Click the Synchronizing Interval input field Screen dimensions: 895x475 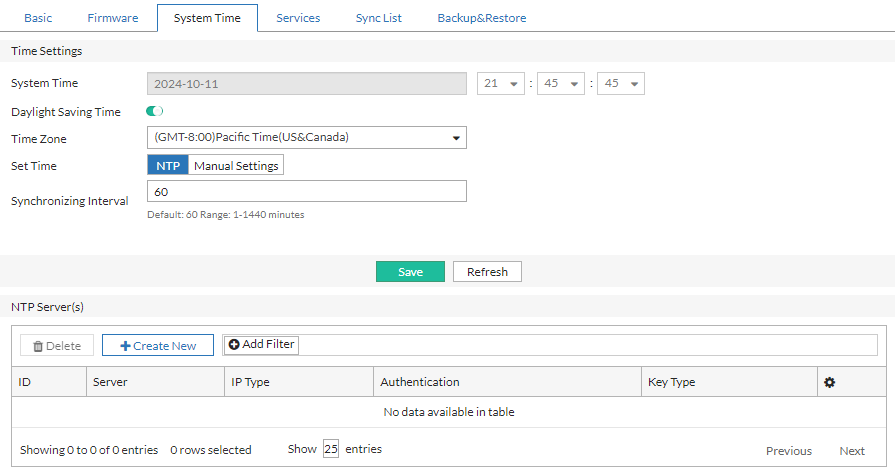[306, 191]
